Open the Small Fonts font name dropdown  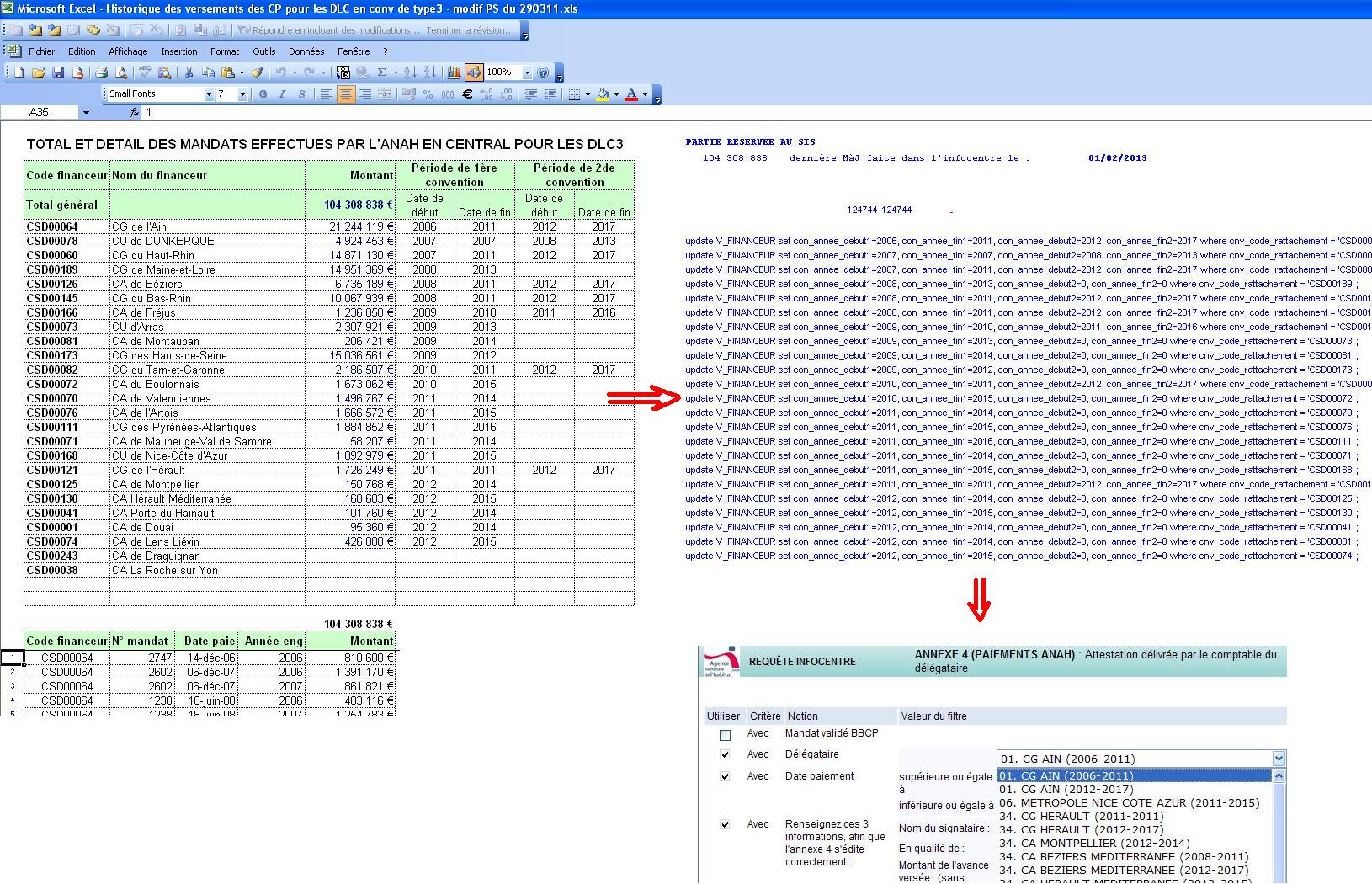[209, 94]
